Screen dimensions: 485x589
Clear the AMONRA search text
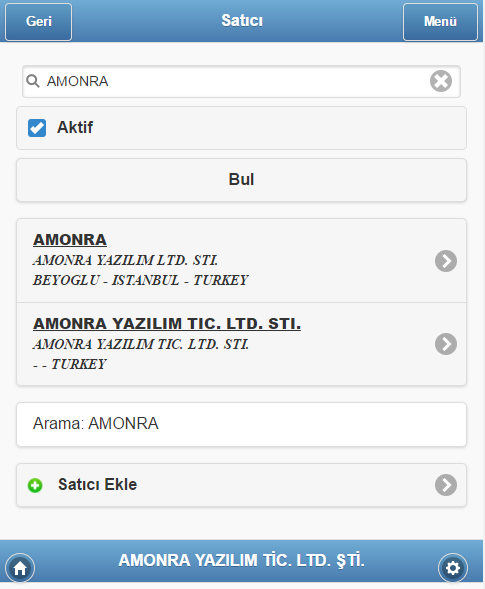[x=441, y=81]
